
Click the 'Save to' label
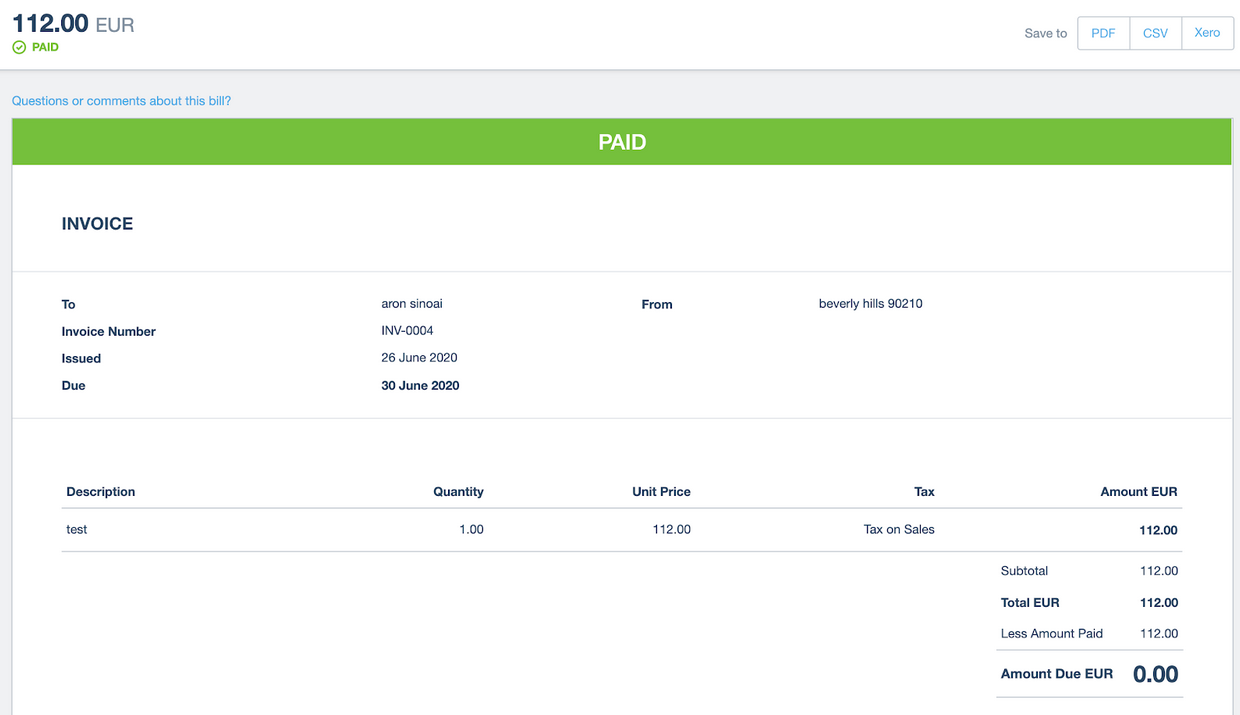[x=1046, y=33]
